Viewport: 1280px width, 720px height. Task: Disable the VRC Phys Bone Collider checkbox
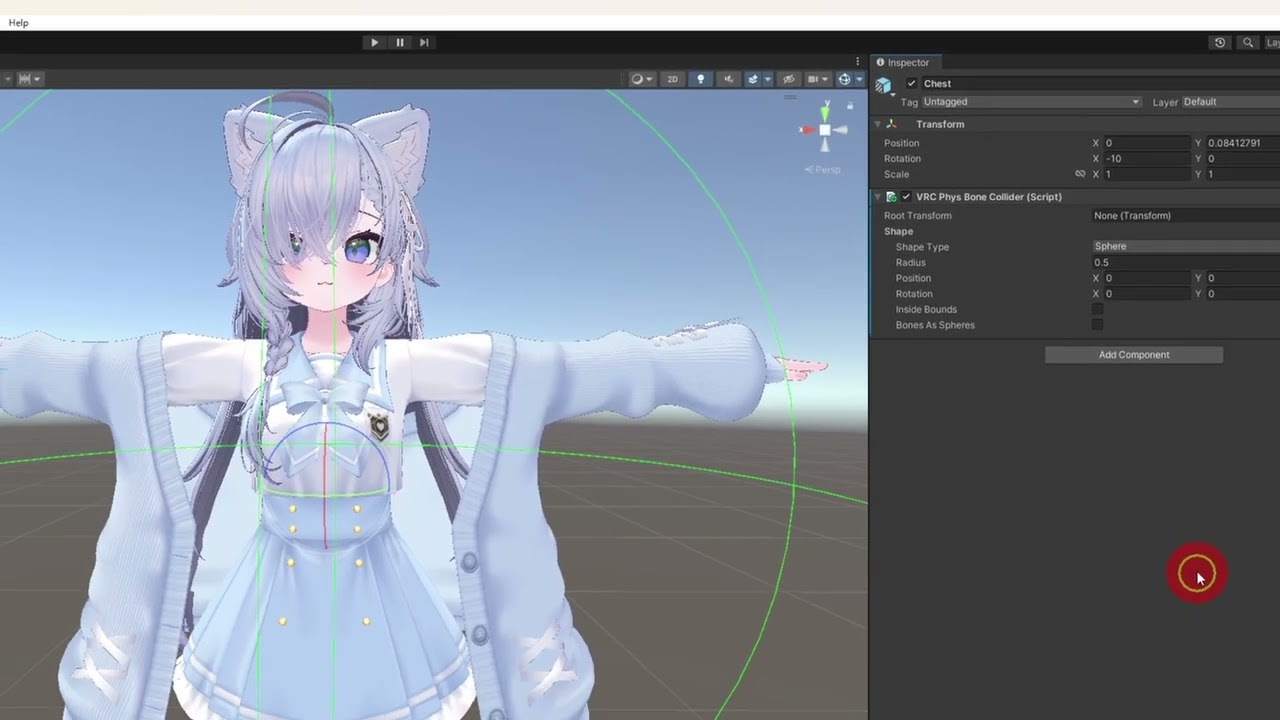coord(906,197)
